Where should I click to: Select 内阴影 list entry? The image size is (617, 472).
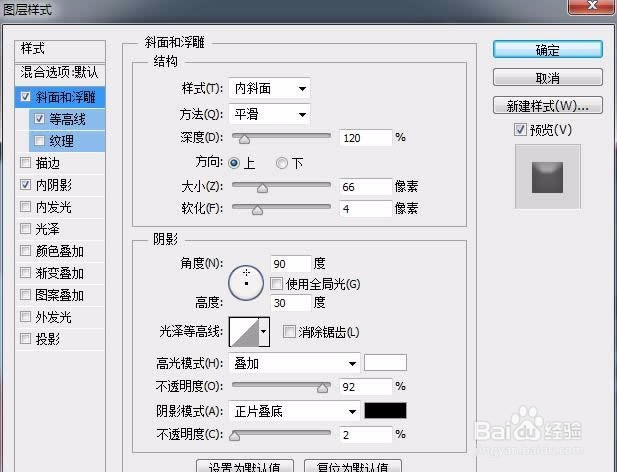pos(60,185)
